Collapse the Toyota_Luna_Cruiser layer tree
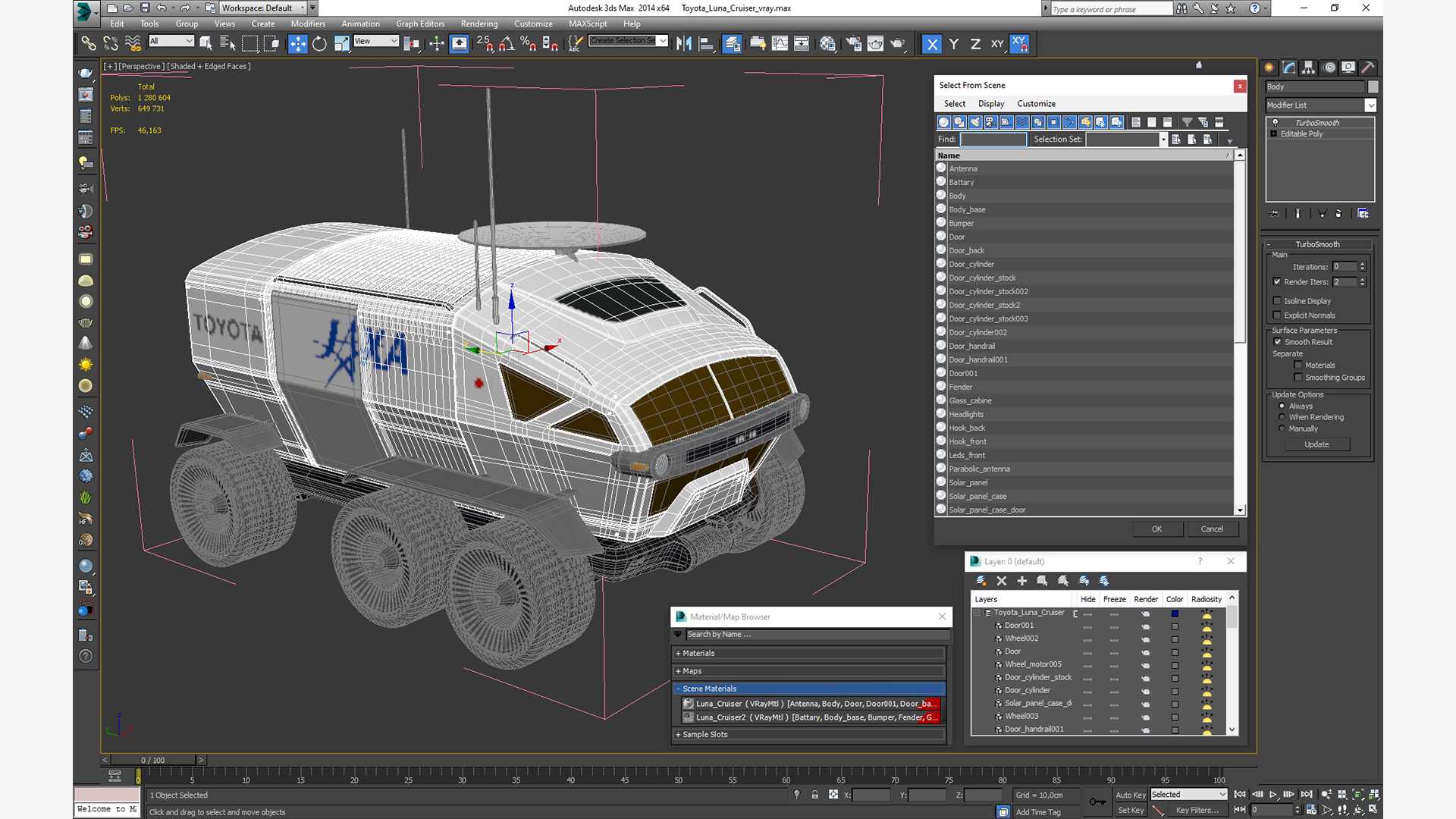 [x=977, y=613]
